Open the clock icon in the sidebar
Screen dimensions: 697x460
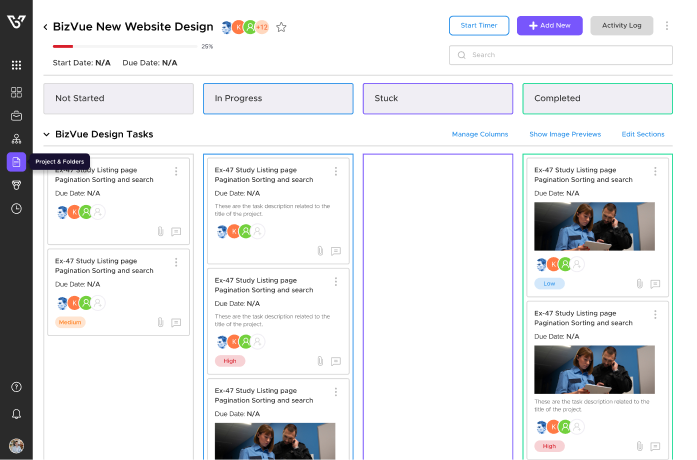pos(16,209)
